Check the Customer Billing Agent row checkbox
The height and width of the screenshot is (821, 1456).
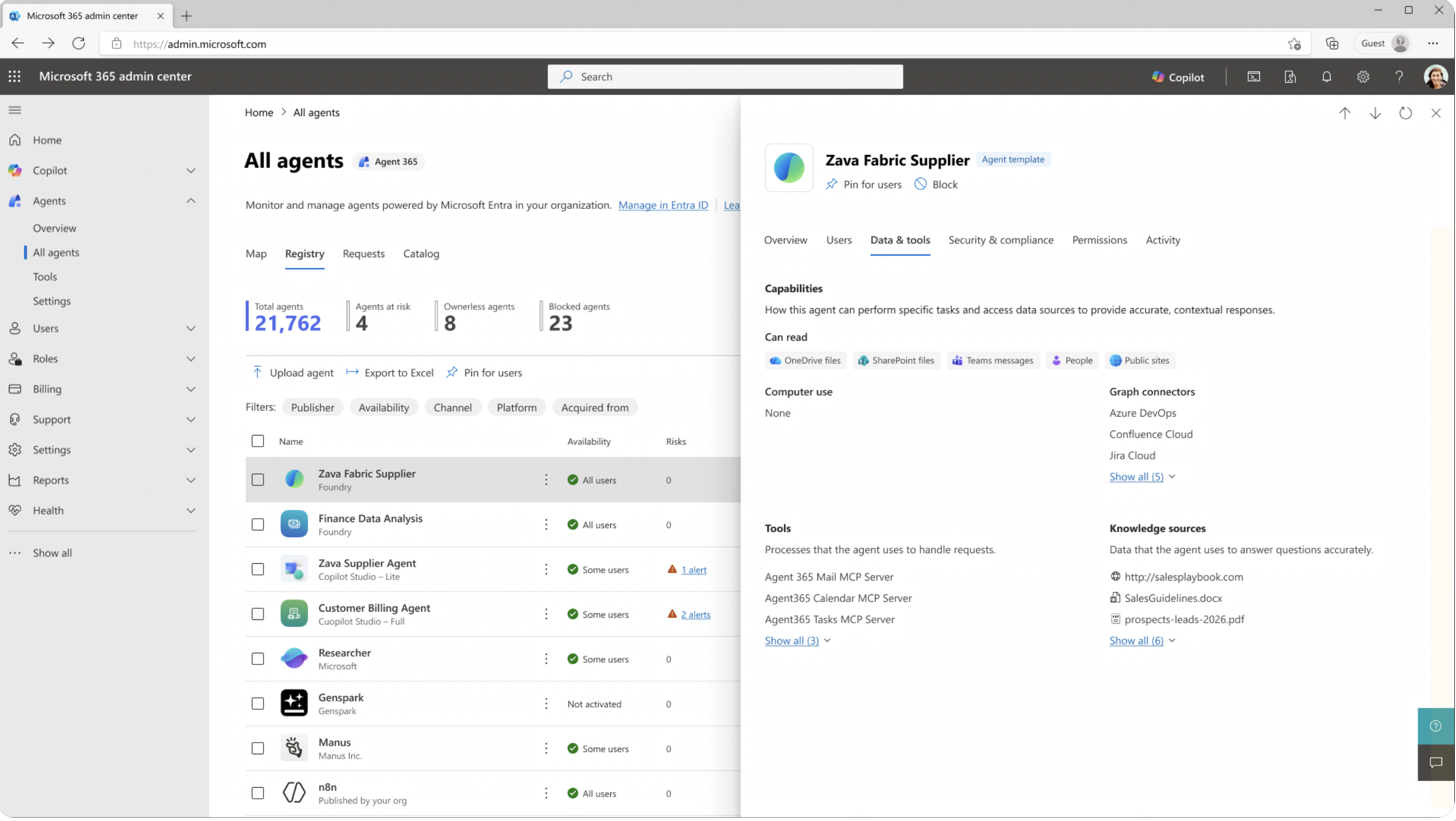258,614
